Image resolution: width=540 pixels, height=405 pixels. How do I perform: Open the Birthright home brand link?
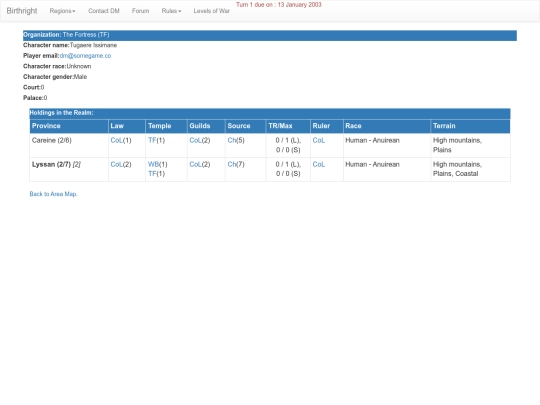click(22, 11)
